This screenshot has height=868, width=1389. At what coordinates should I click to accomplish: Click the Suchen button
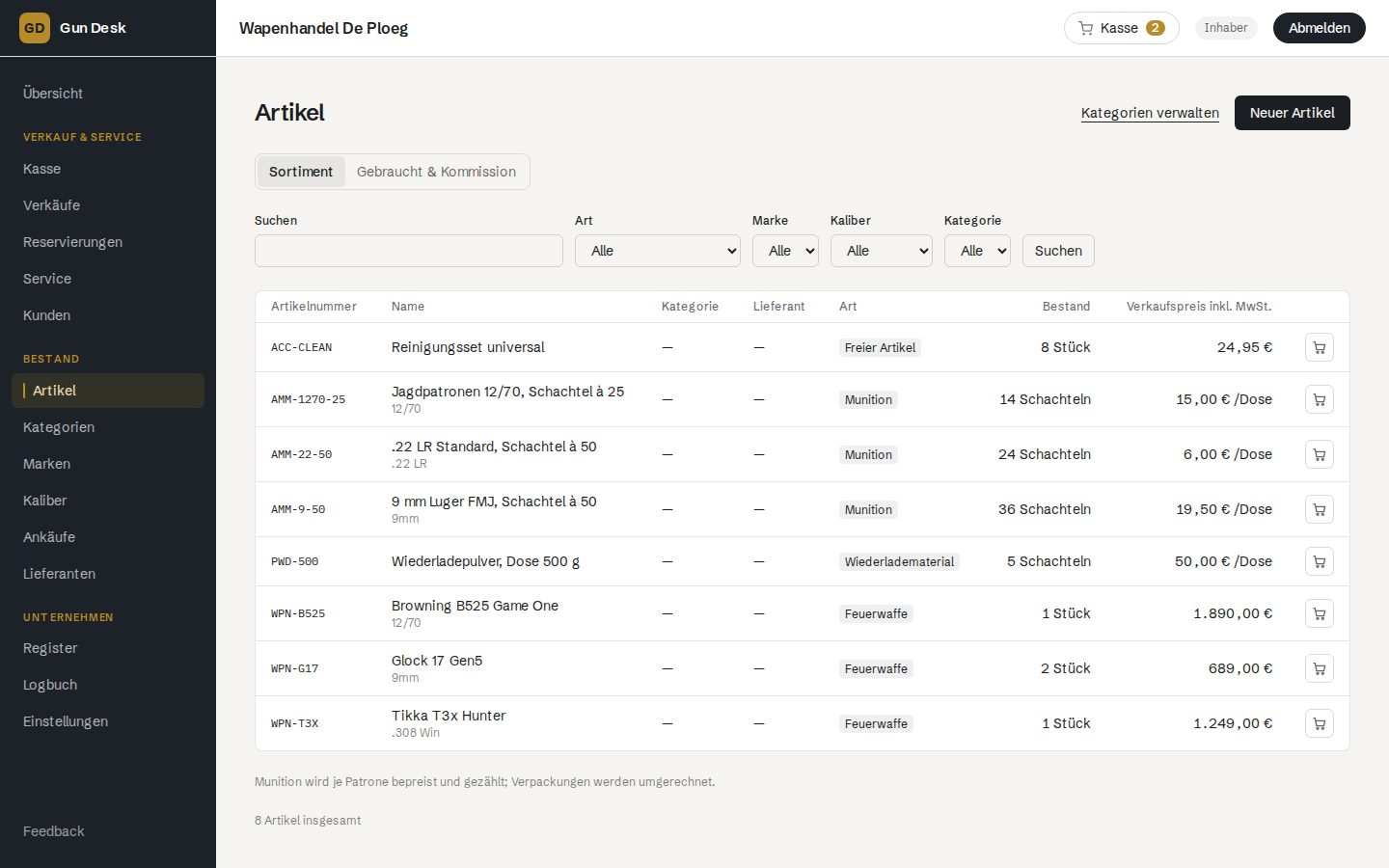tap(1058, 251)
